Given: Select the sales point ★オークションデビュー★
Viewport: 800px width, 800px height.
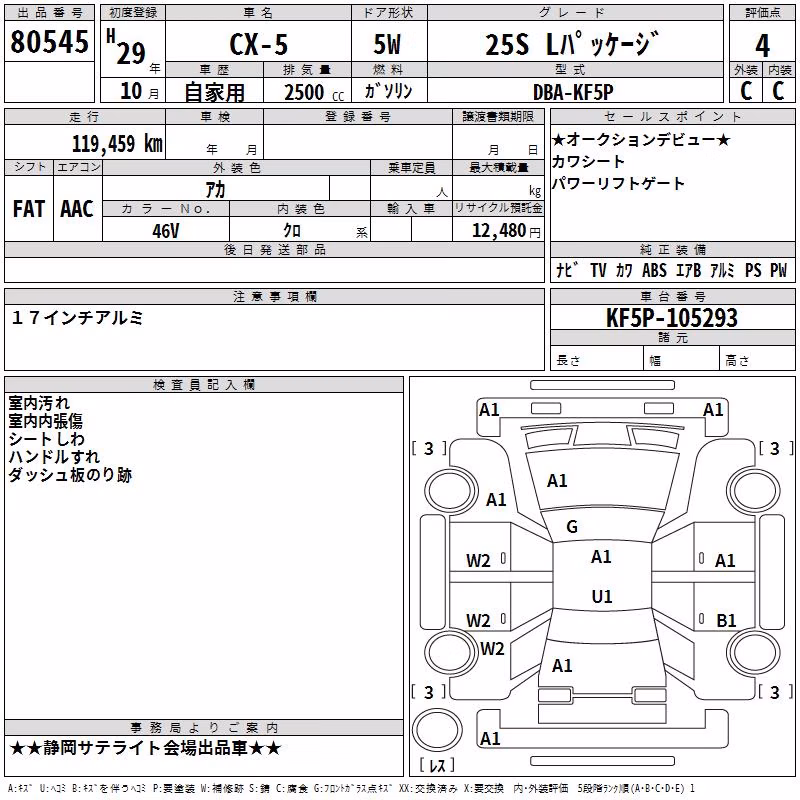Looking at the screenshot, I should (641, 139).
